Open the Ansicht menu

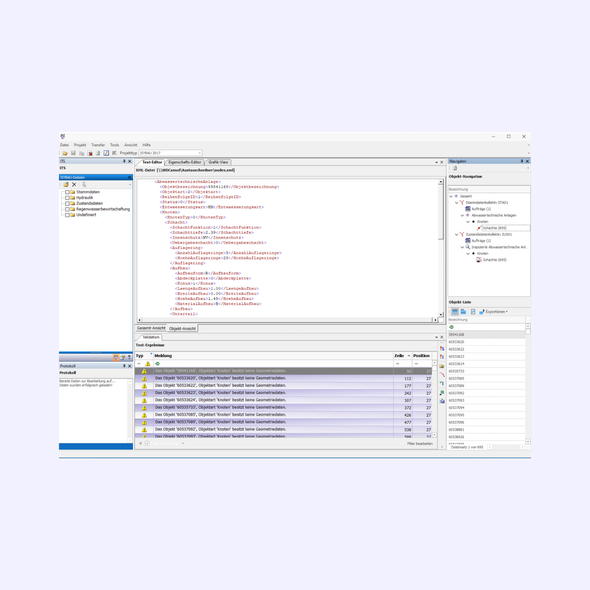pyautogui.click(x=131, y=145)
